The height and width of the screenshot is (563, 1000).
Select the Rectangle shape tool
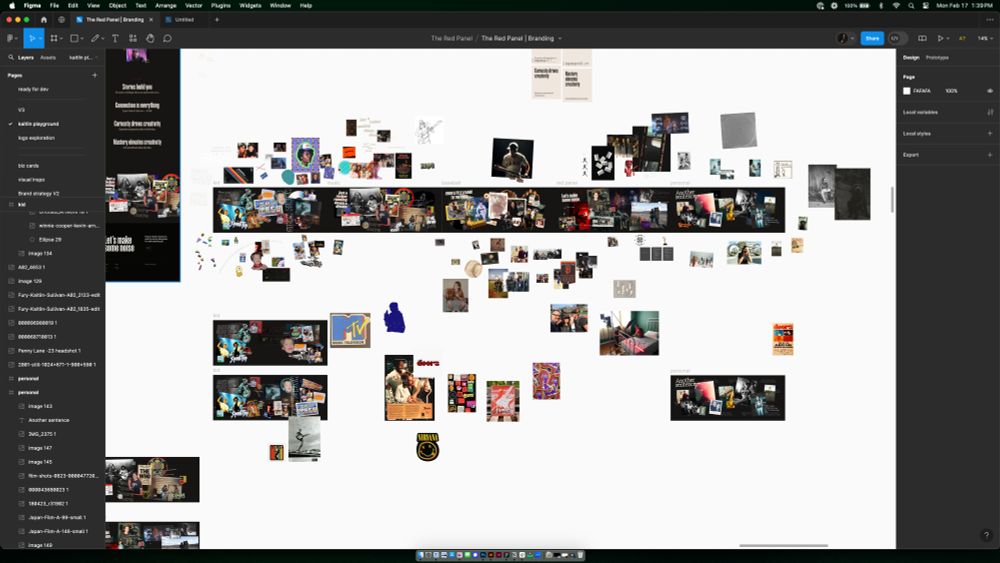tap(74, 38)
